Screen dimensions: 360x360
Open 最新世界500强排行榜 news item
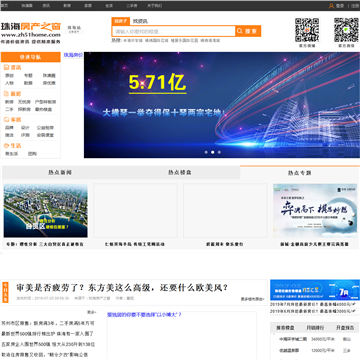click(x=47, y=334)
